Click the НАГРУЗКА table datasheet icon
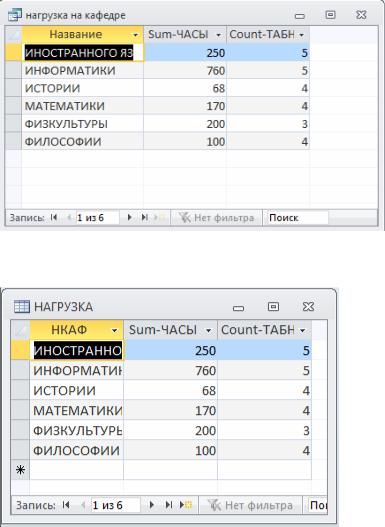The width and height of the screenshot is (385, 527). tap(22, 307)
